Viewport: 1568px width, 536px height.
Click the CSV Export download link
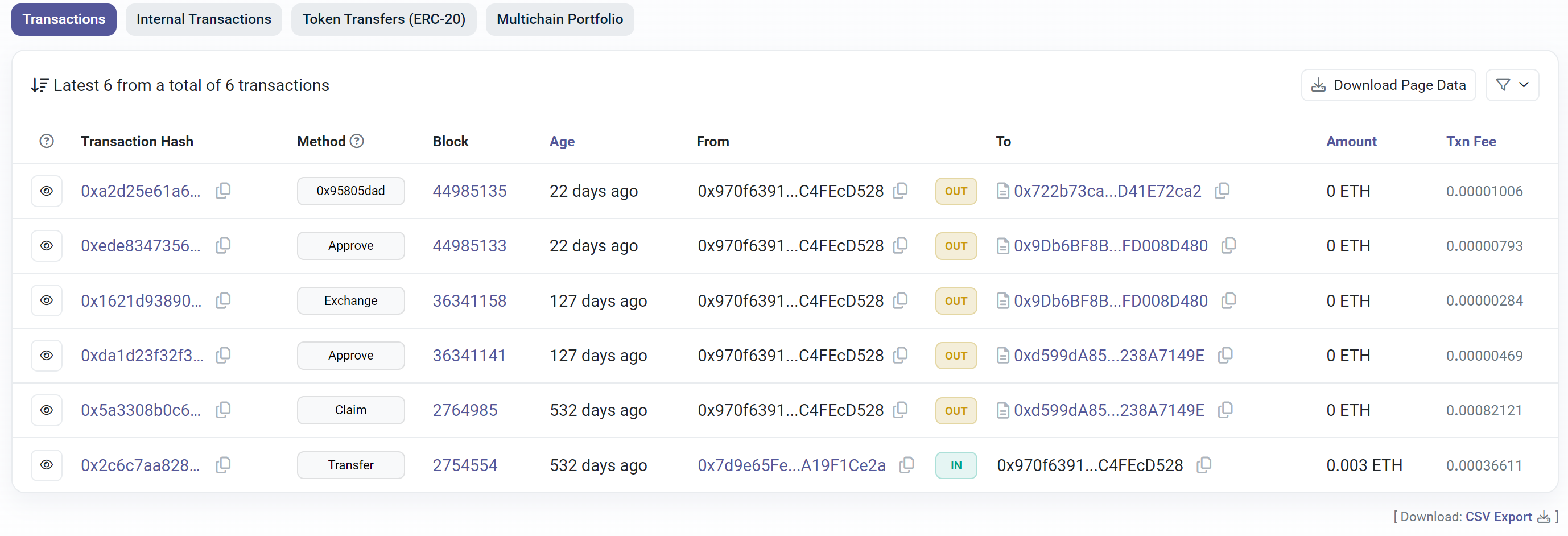coord(1498,517)
